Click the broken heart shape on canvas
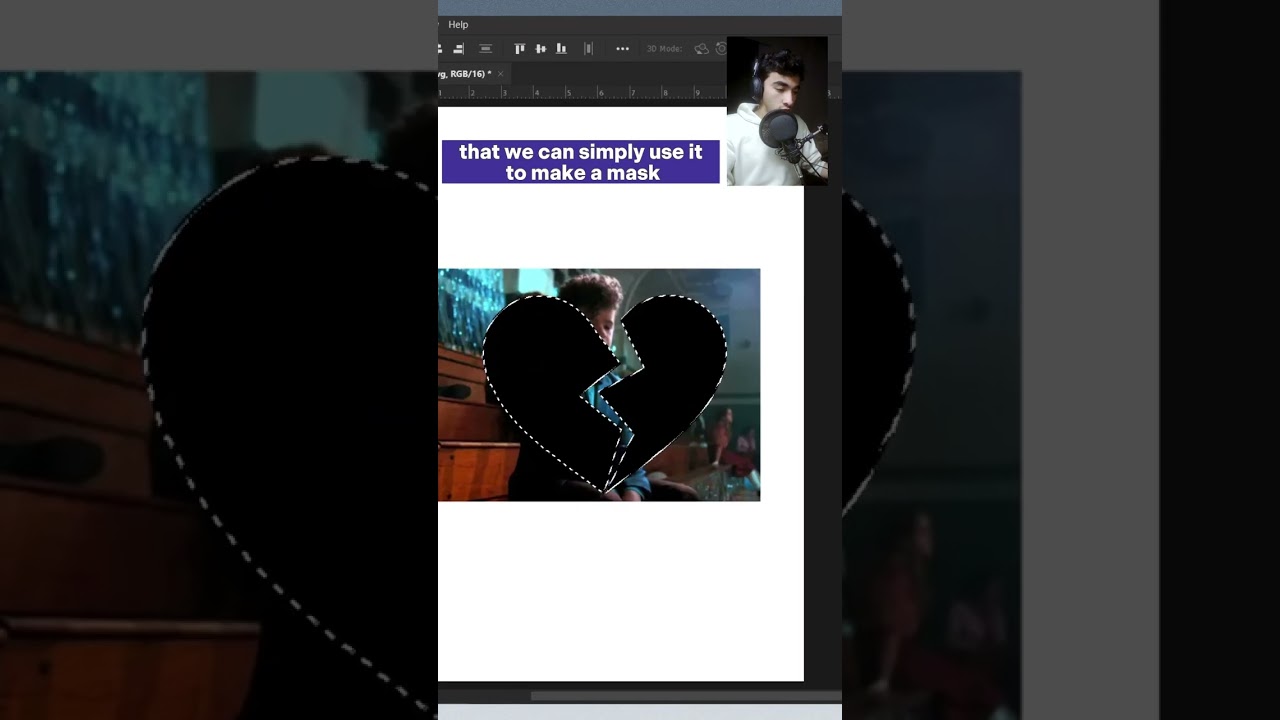1280x720 pixels. click(605, 392)
